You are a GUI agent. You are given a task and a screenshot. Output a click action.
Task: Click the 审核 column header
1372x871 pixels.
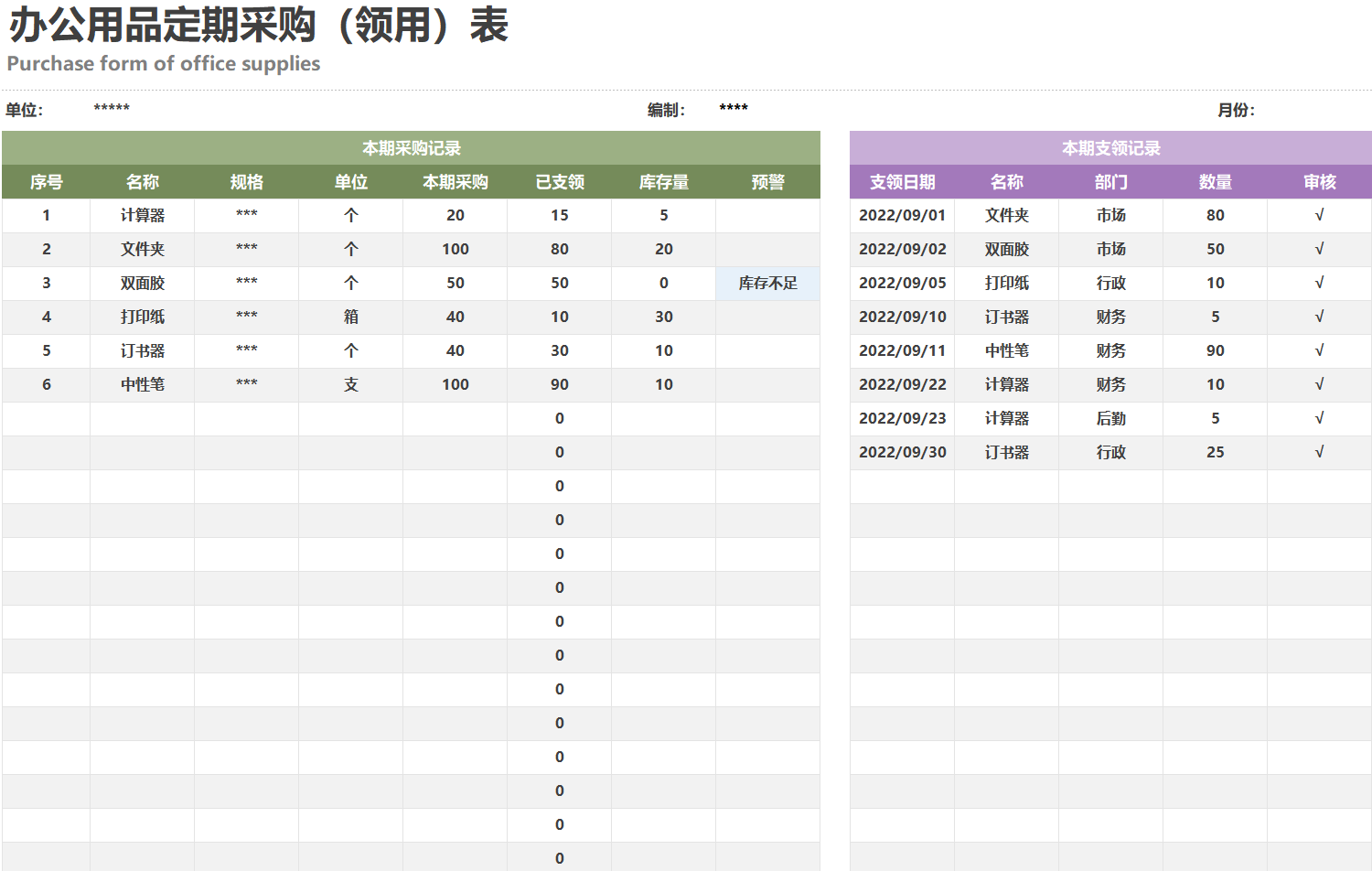click(1319, 182)
